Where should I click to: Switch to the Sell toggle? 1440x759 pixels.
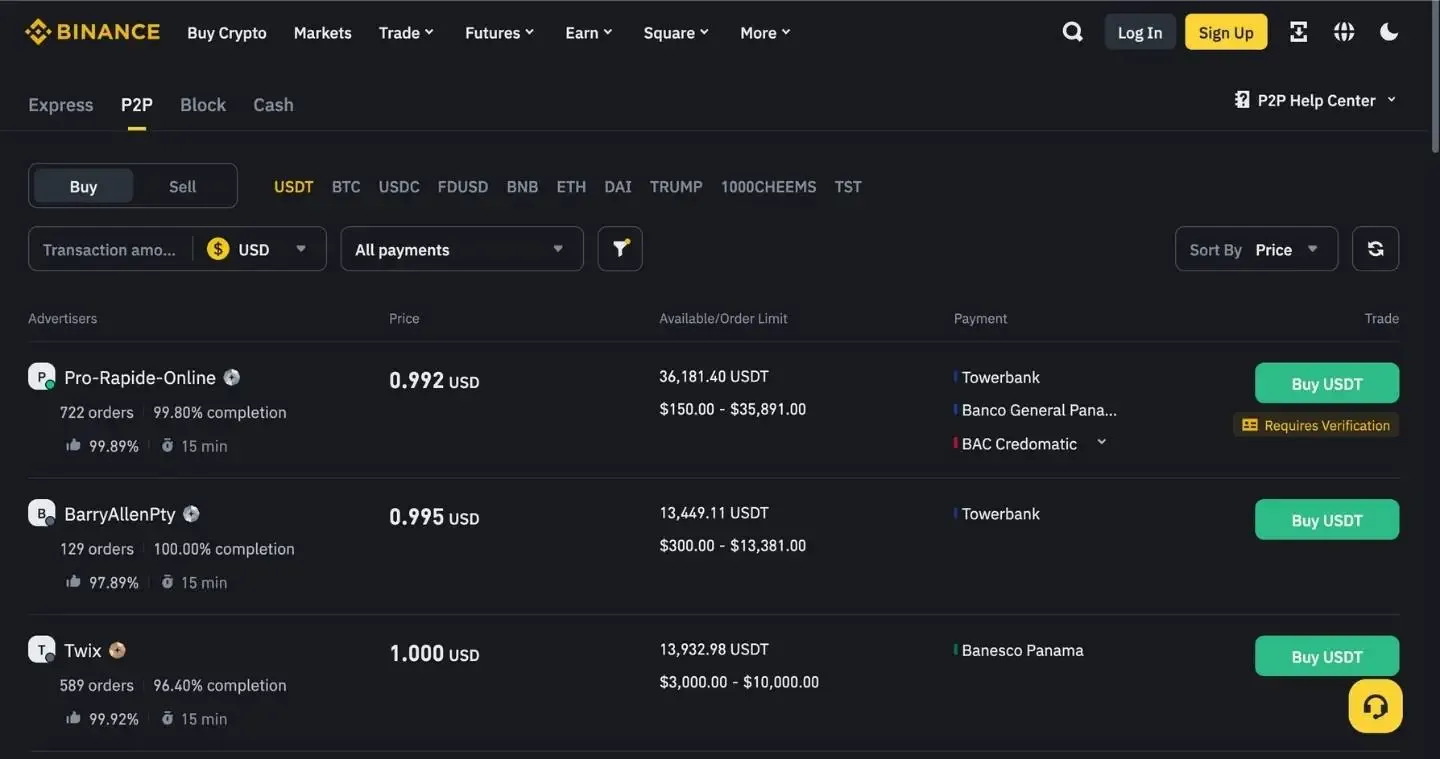point(182,186)
